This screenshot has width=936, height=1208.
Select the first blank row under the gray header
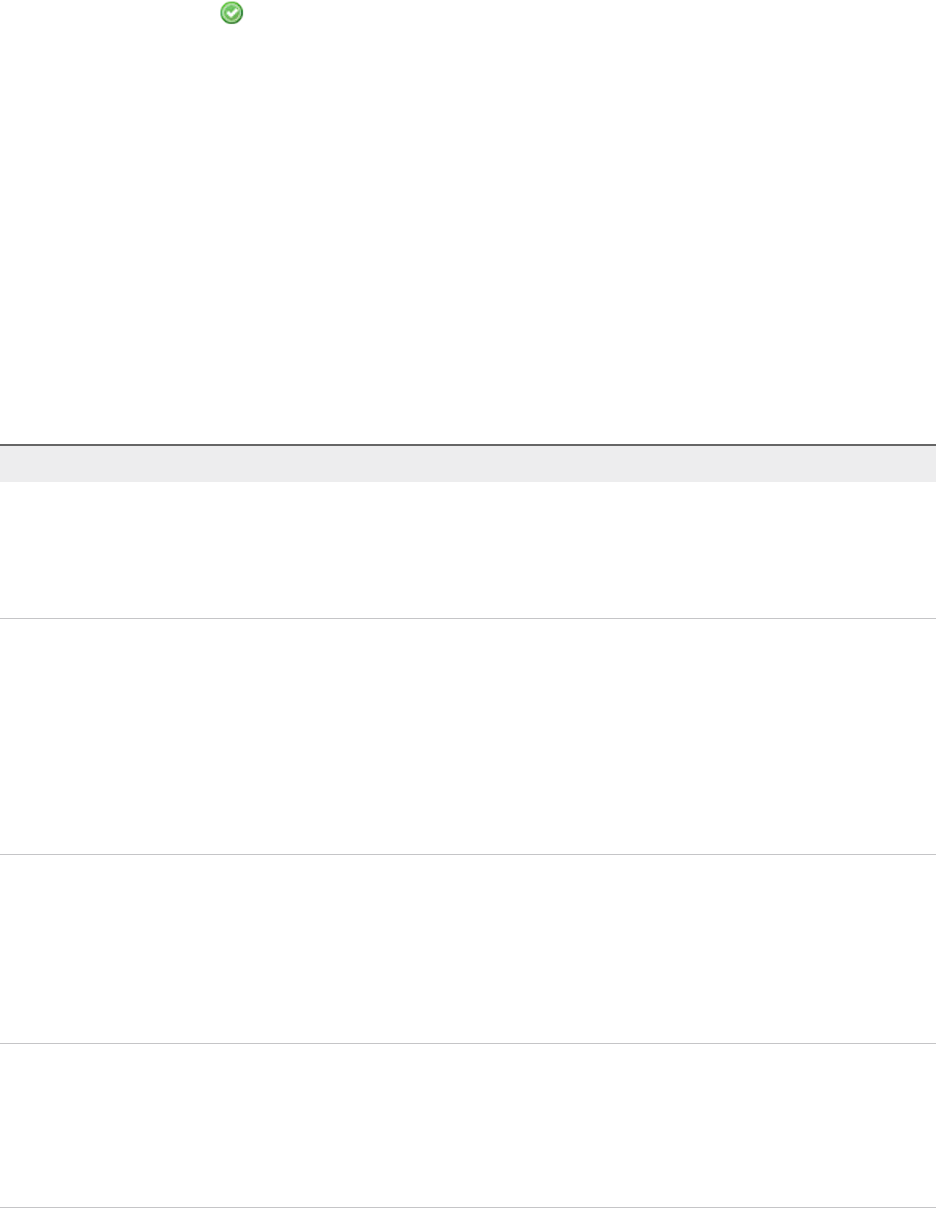pos(468,550)
